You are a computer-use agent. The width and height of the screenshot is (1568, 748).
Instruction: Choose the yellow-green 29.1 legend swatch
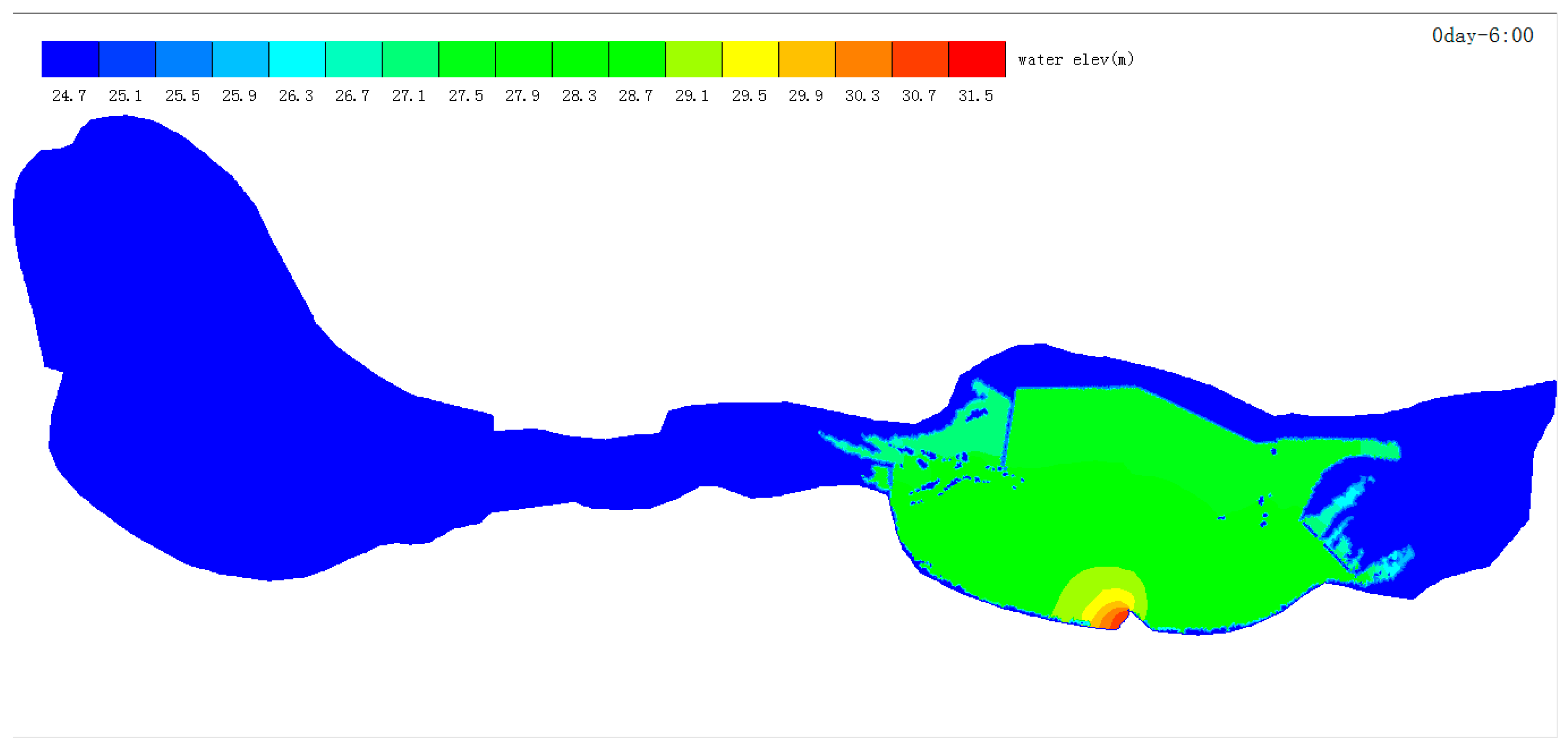point(693,59)
